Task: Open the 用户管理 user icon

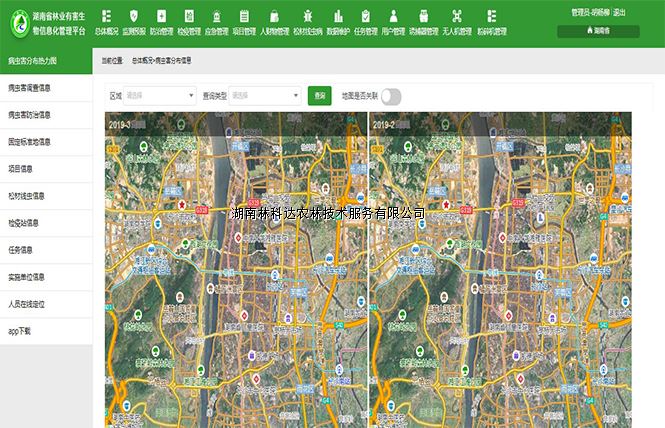Action: [x=393, y=15]
